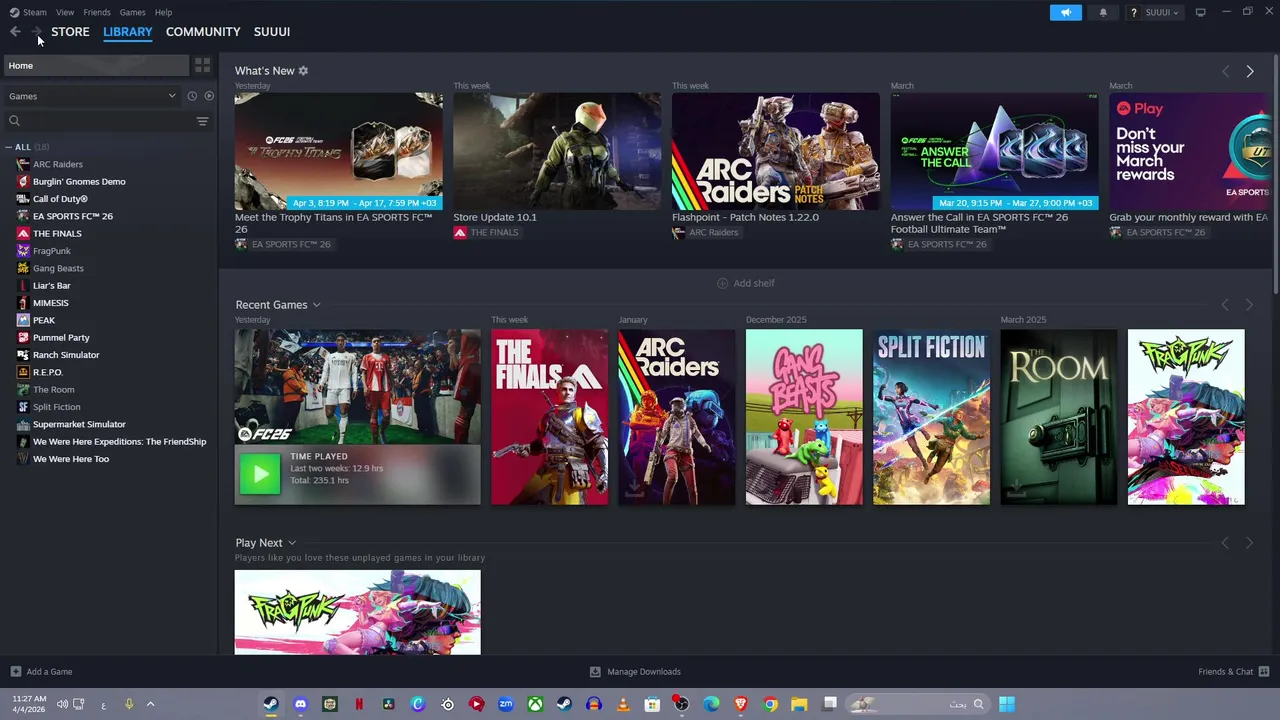This screenshot has width=1280, height=720.
Task: Open VLC media player from taskbar
Action: coord(623,704)
